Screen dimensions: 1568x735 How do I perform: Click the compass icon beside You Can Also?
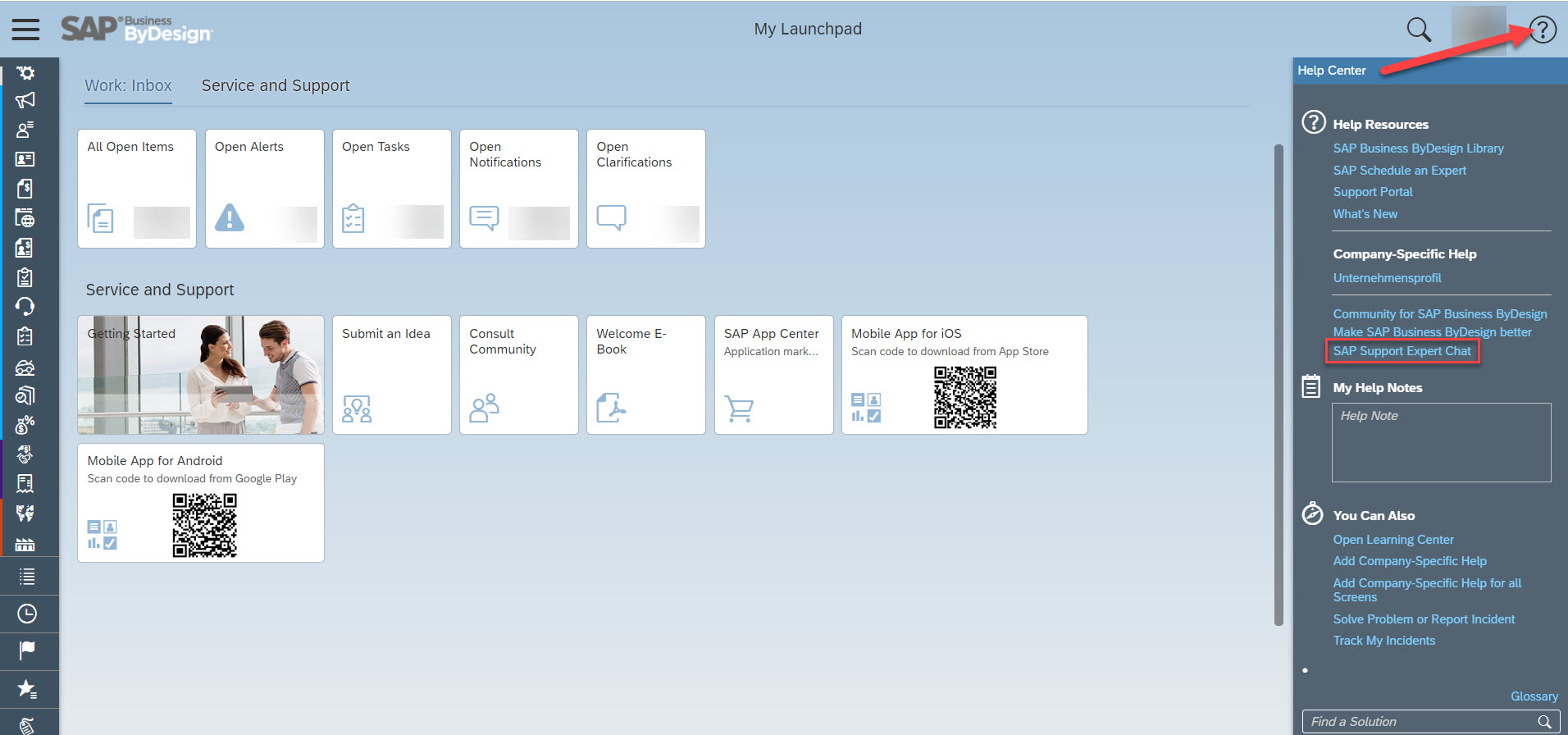pos(1312,514)
